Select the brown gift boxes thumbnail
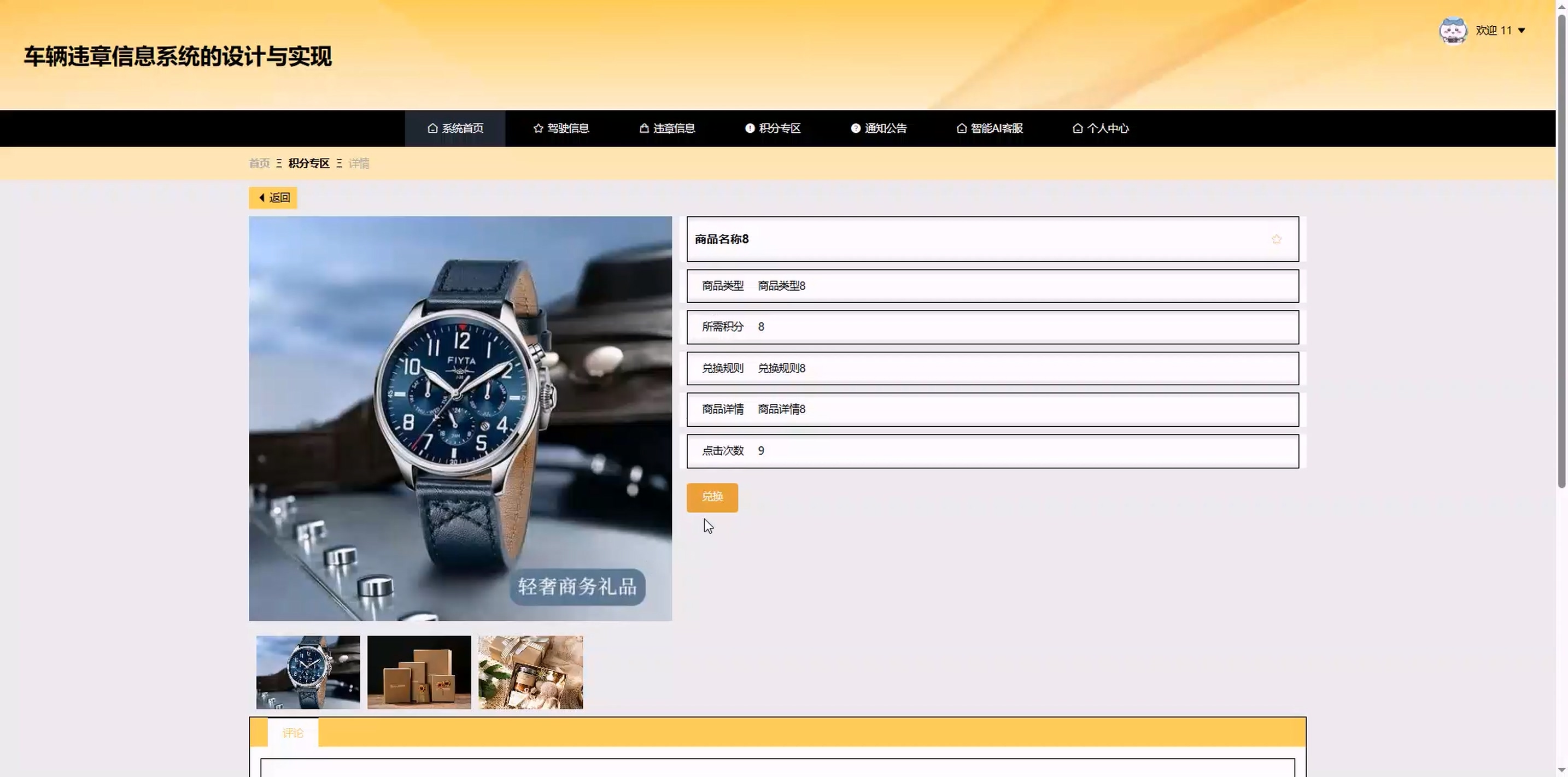The image size is (1568, 777). (x=419, y=672)
